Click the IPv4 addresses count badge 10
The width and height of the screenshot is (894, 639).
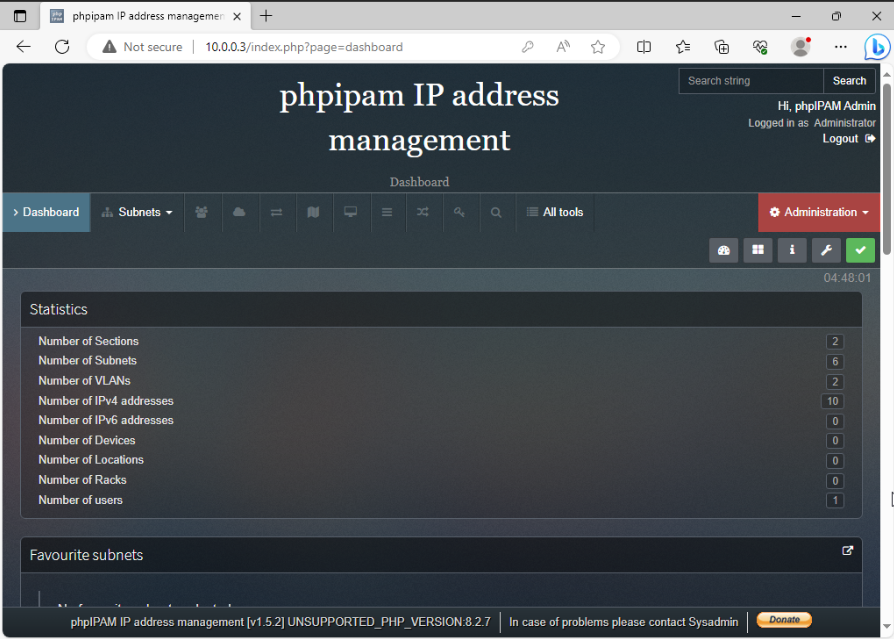(x=832, y=401)
